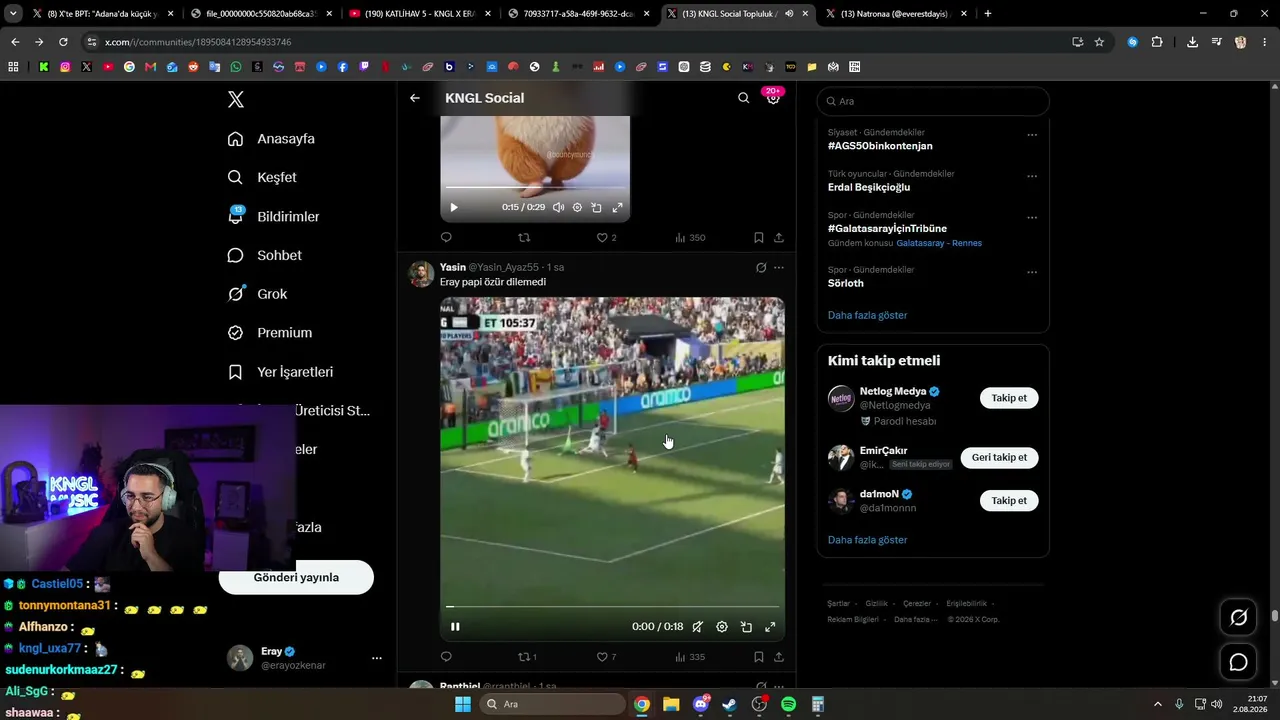Screen dimensions: 1280x720
Task: Seek in the hamster video progress bar
Action: [535, 188]
